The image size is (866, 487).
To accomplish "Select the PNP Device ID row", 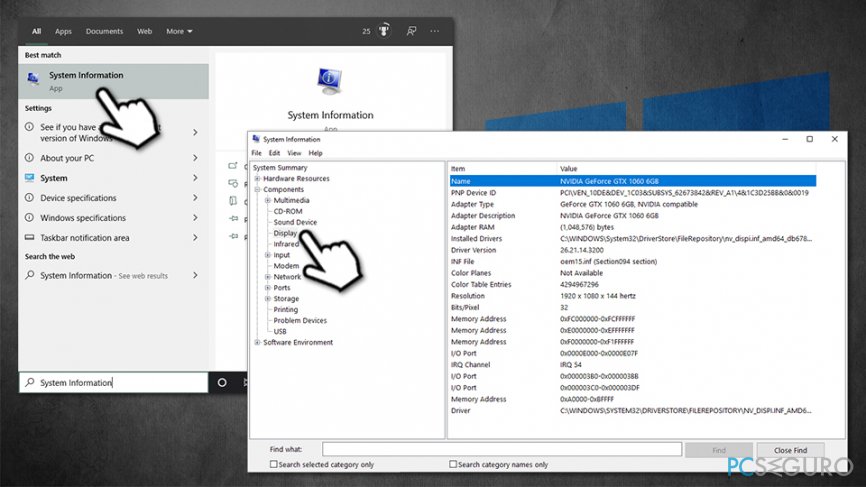I will 632,193.
